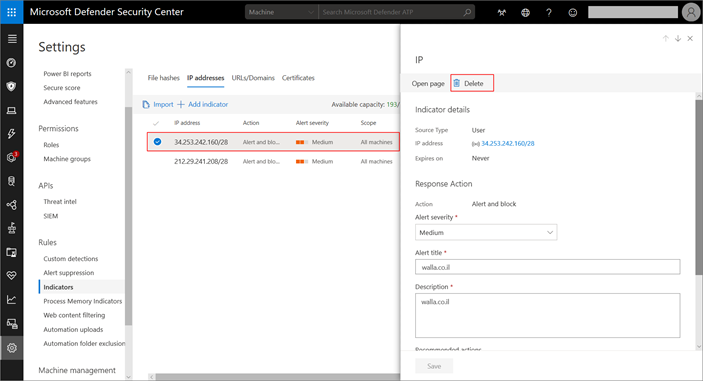The height and width of the screenshot is (381, 703).
Task: Toggle the select-all checkmark in table header
Action: 156,123
